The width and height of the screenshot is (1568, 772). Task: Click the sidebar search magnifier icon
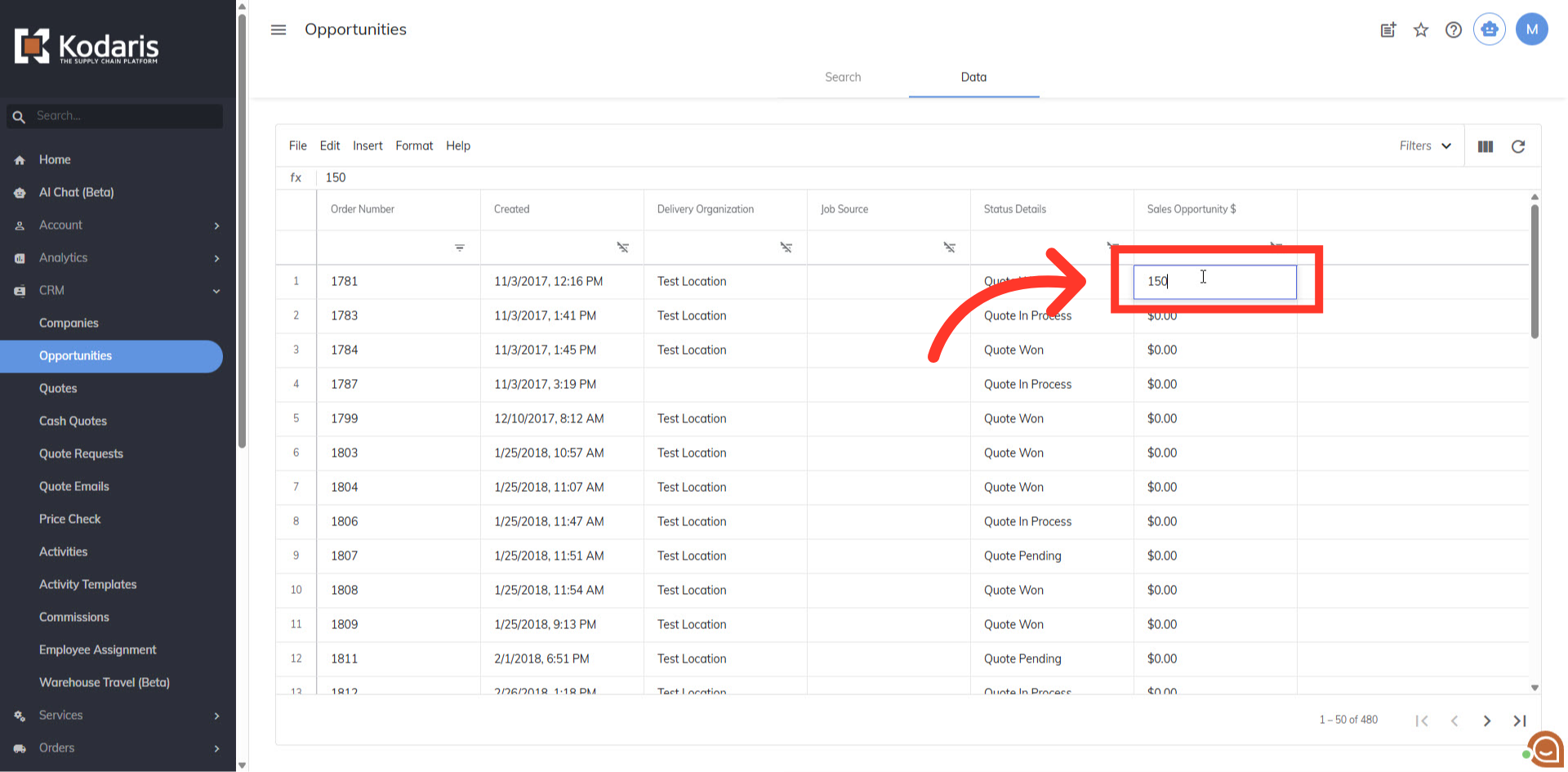(x=19, y=117)
